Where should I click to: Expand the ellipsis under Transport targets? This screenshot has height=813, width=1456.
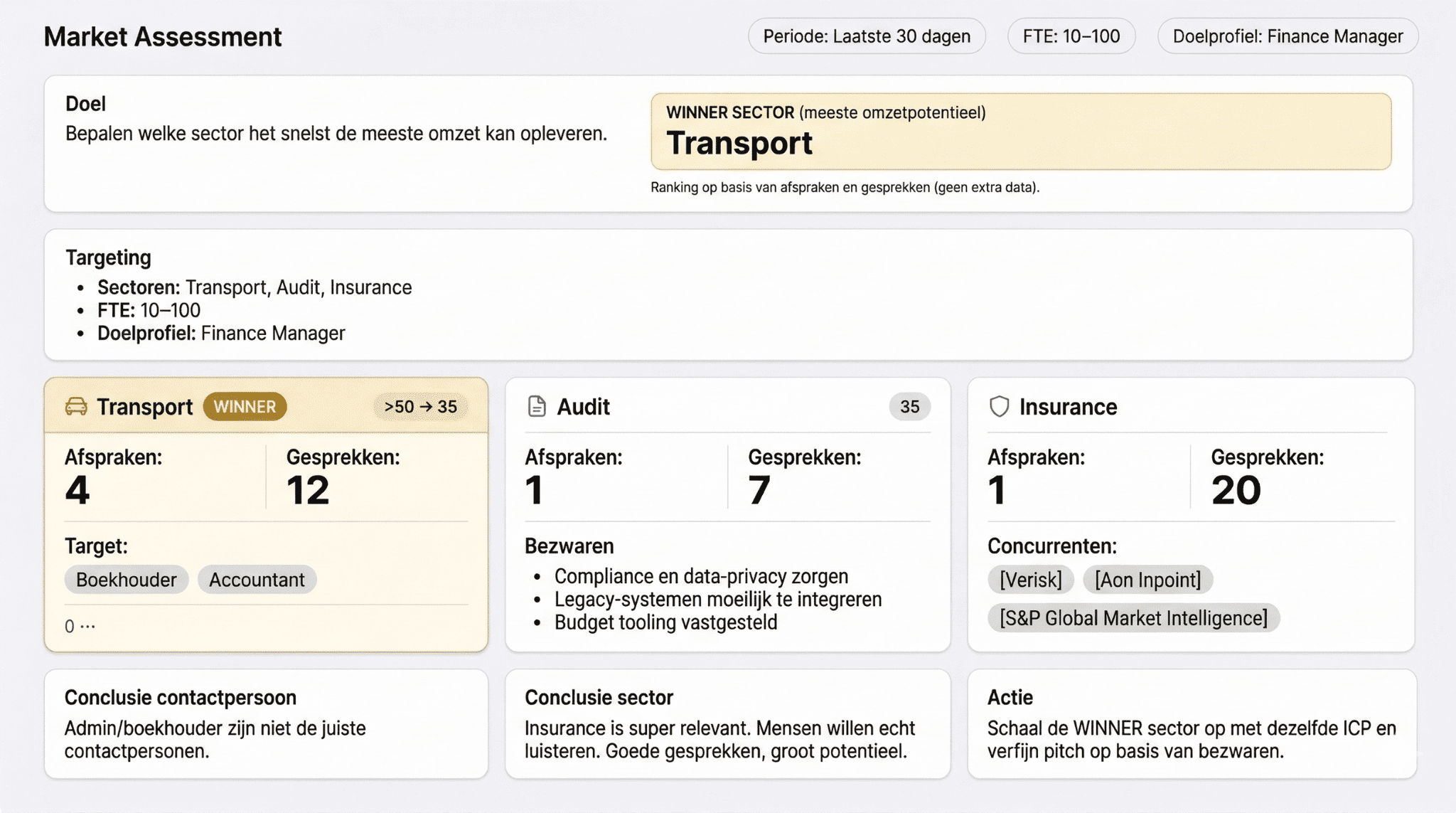[x=87, y=626]
